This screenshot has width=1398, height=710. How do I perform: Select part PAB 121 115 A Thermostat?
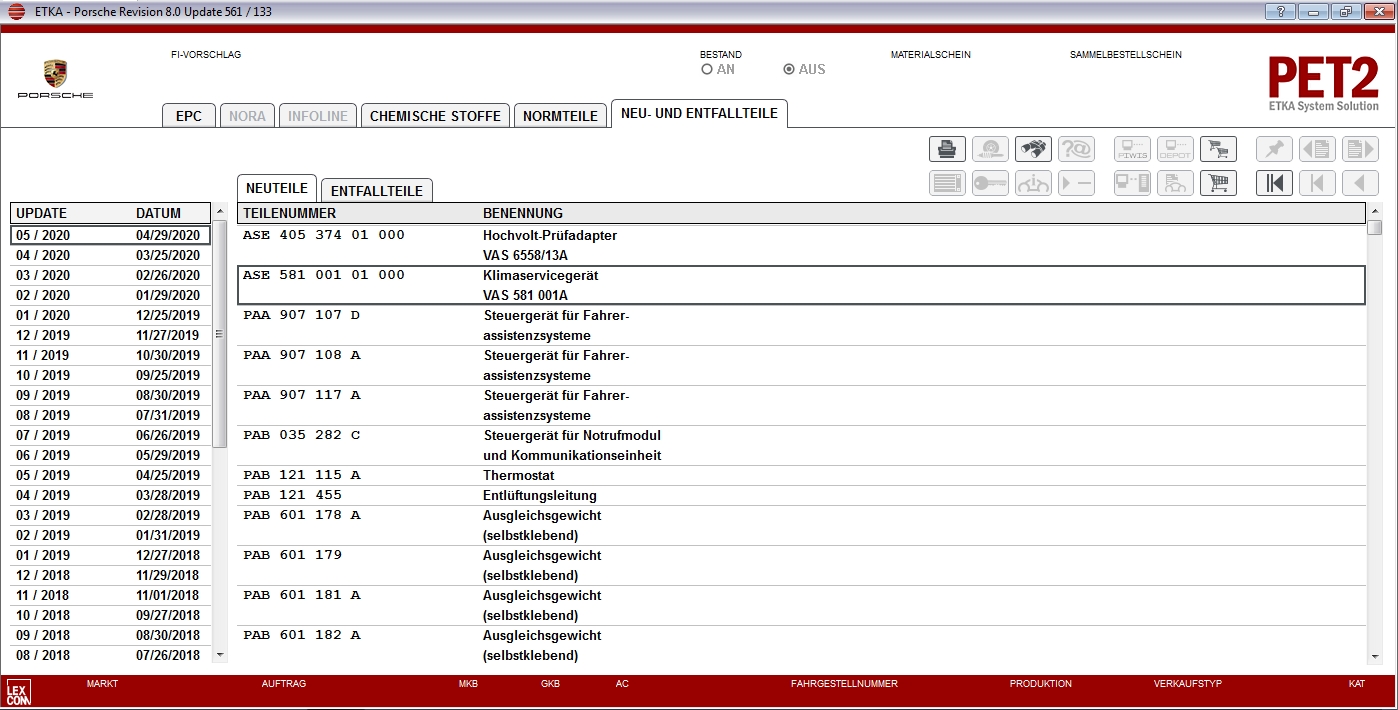click(x=801, y=475)
